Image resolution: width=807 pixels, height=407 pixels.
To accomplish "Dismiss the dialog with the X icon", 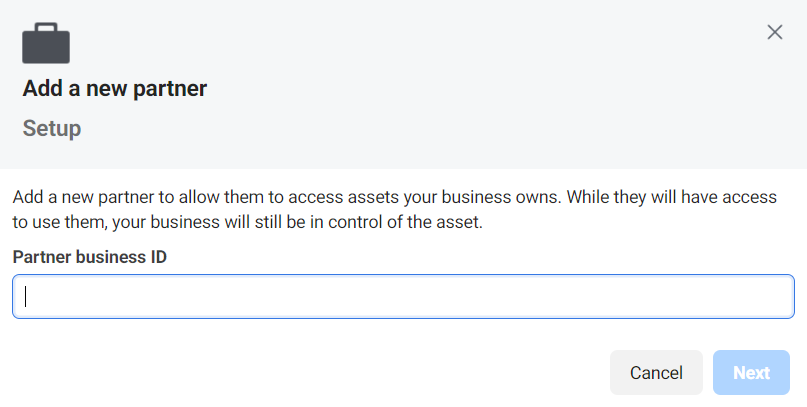I will (775, 32).
